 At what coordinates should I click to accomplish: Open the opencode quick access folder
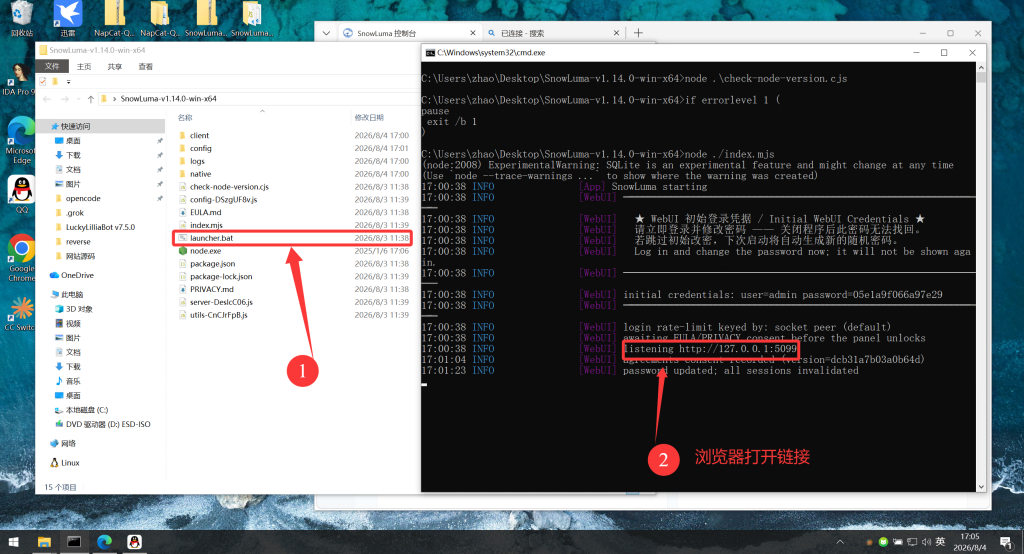[83, 199]
